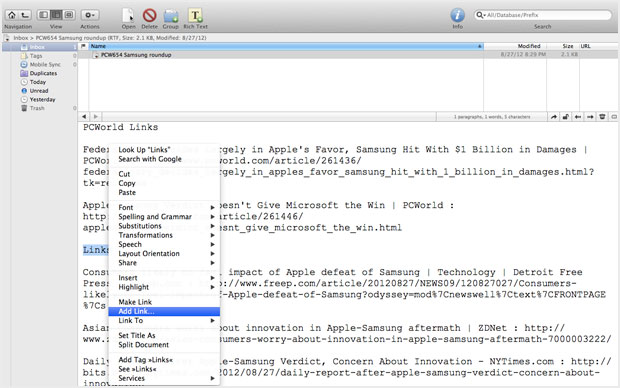
Task: Sort list by the Modified column
Action: pyautogui.click(x=515, y=46)
